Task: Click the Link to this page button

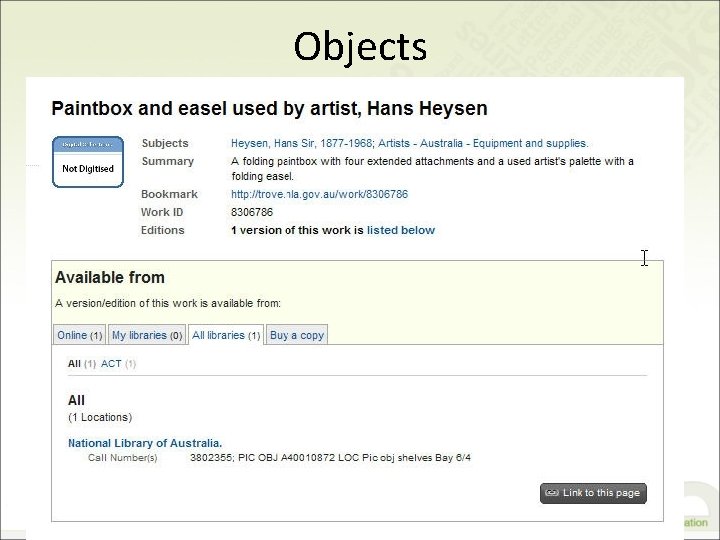Action: (593, 493)
